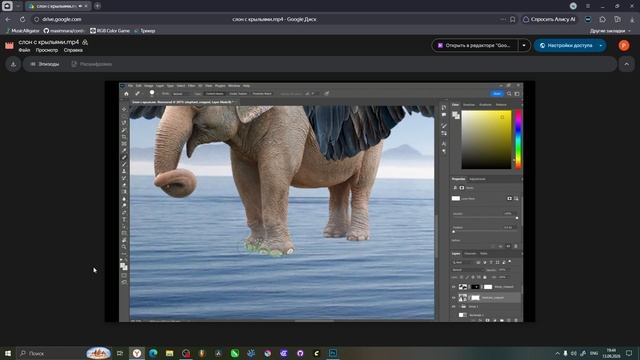Switch to the Эпизоды tab

[45, 64]
